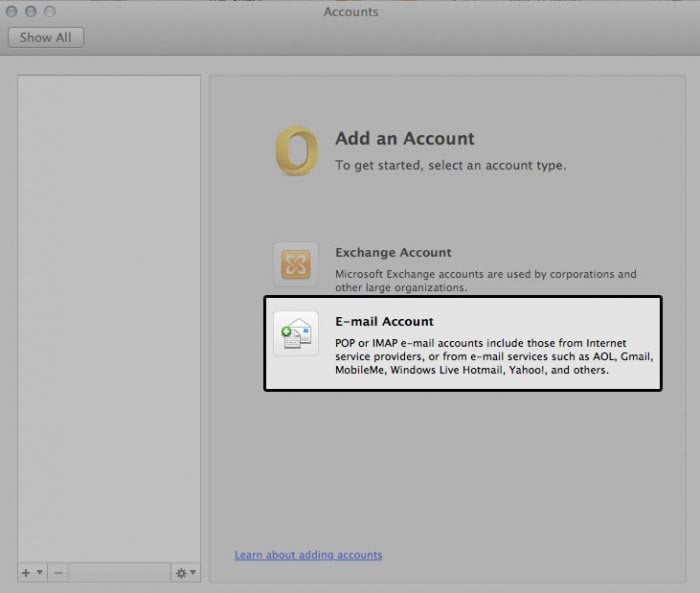700x593 pixels.
Task: Click the minus icon to remove account
Action: tap(58, 573)
